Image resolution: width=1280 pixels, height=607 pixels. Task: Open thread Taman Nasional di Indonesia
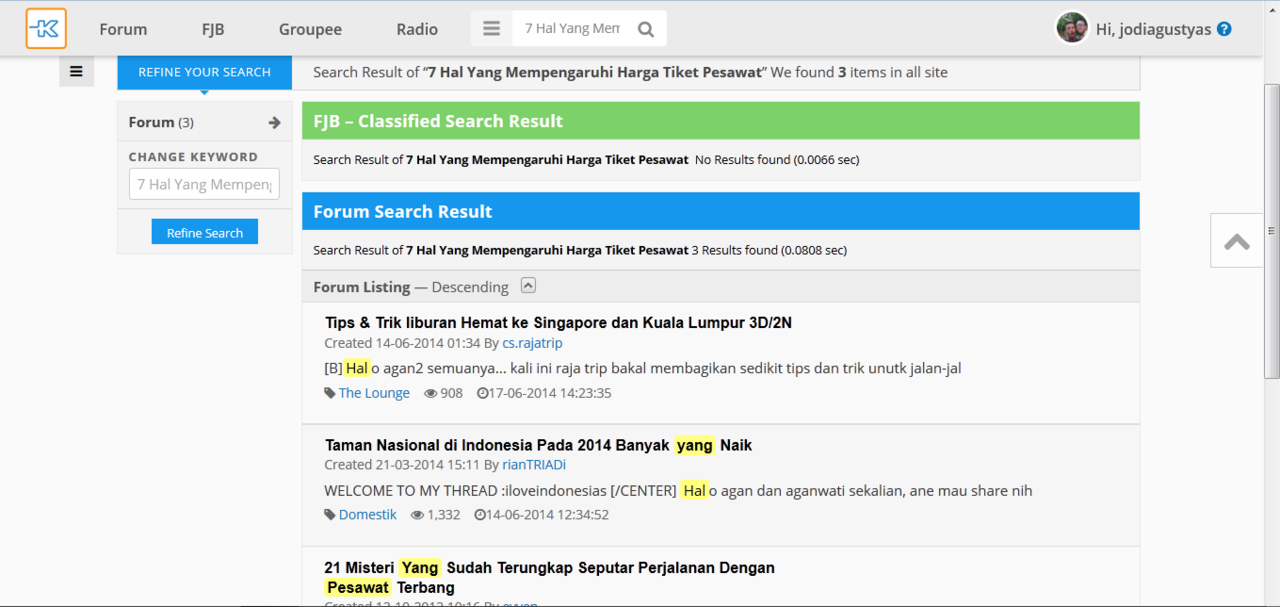538,445
